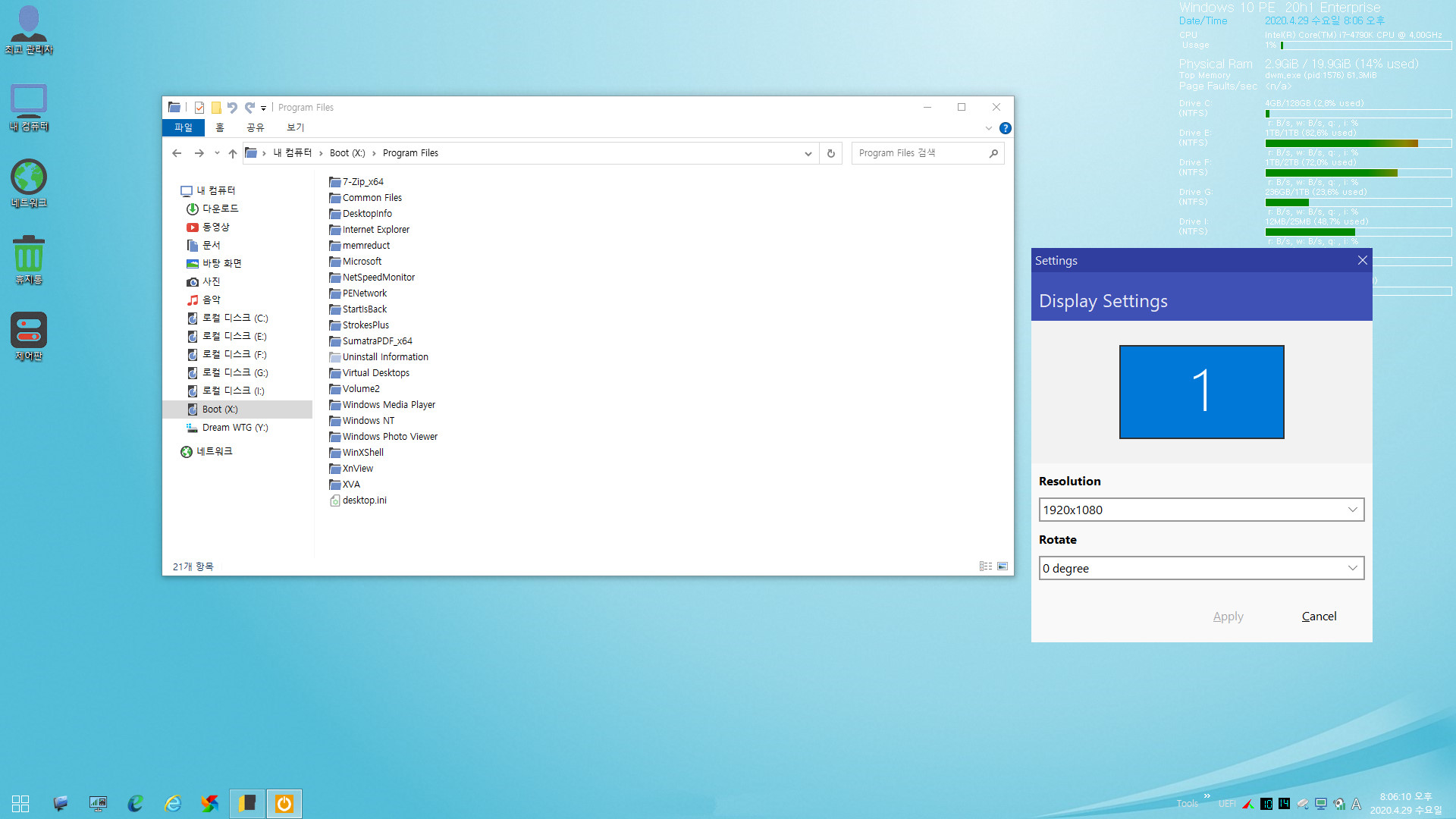Refresh the Program Files folder view

(x=831, y=153)
